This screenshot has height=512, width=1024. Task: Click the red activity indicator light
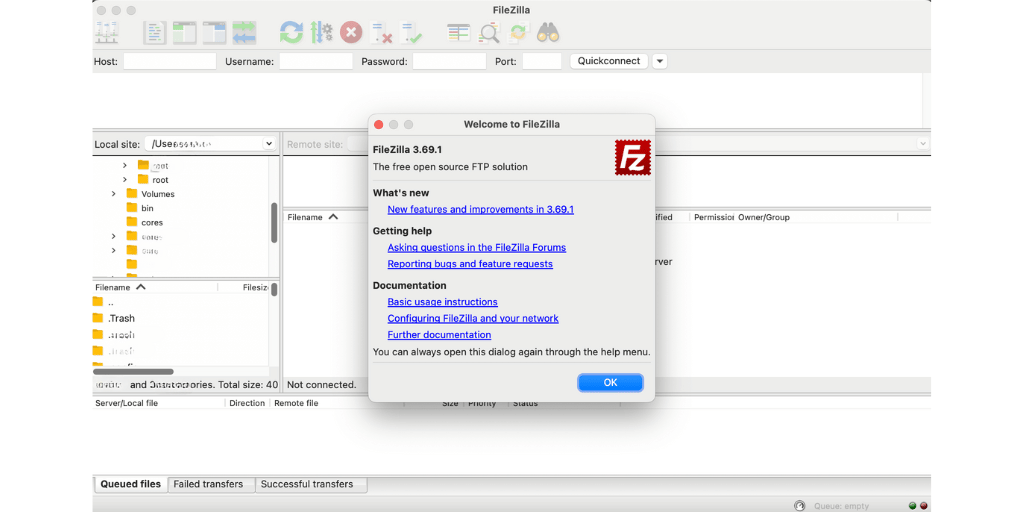click(923, 505)
